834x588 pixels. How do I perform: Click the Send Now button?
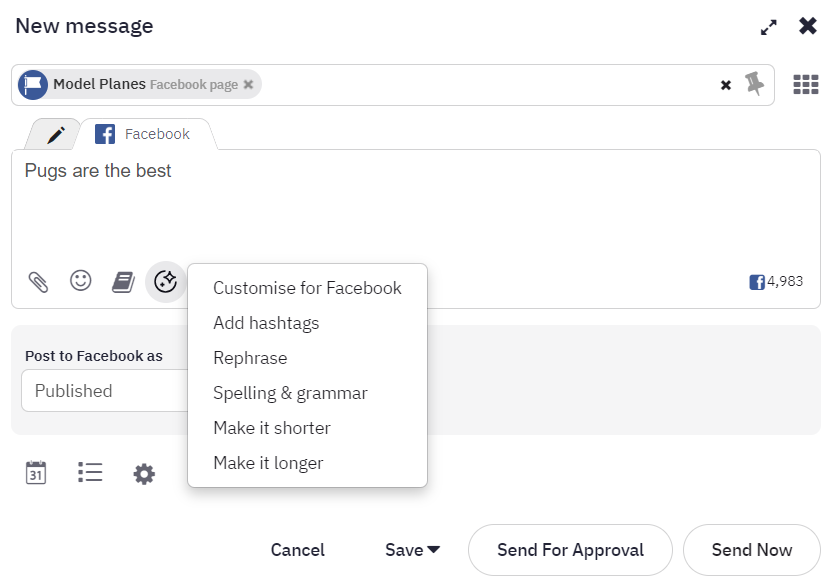click(x=752, y=550)
